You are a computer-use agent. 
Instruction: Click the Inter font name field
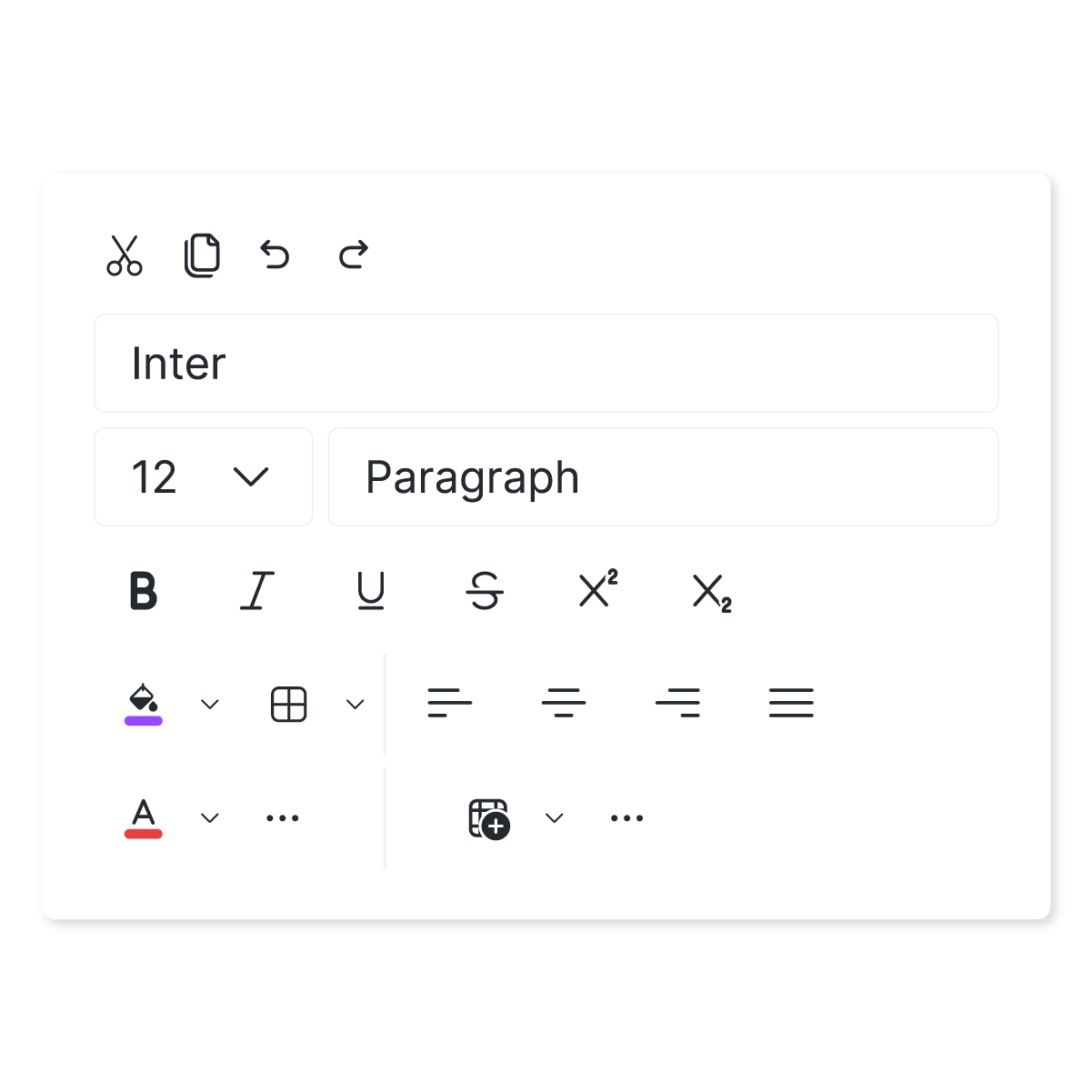[546, 364]
